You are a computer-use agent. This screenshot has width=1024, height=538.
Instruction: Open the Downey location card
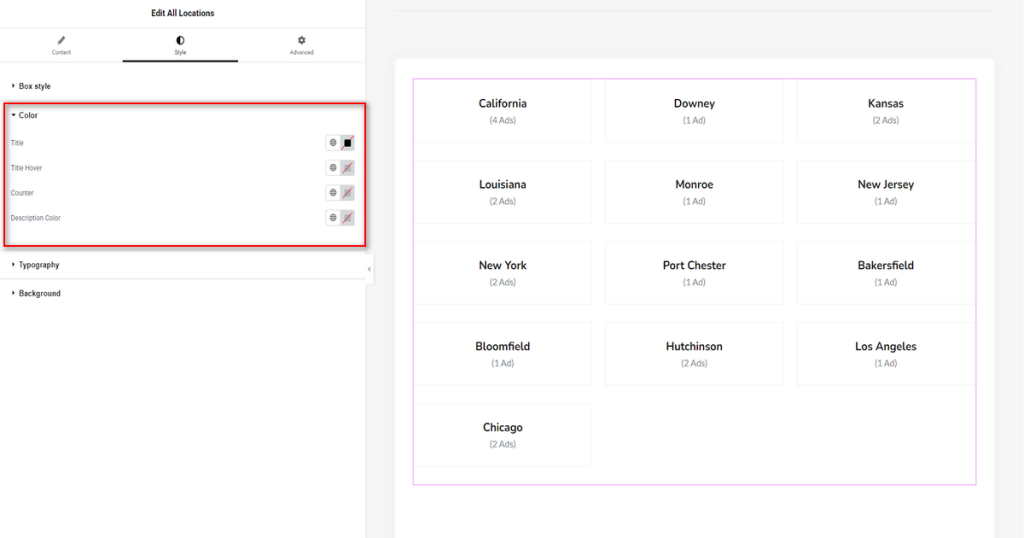[694, 111]
